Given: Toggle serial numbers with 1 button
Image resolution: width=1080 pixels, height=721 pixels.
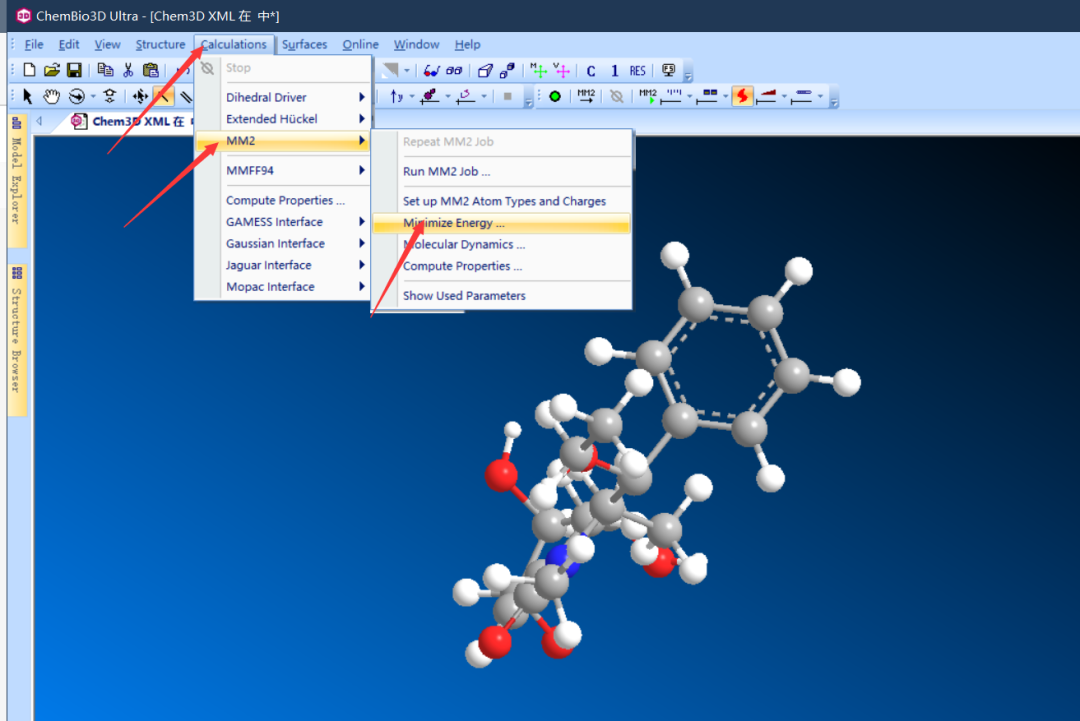Looking at the screenshot, I should tap(614, 71).
